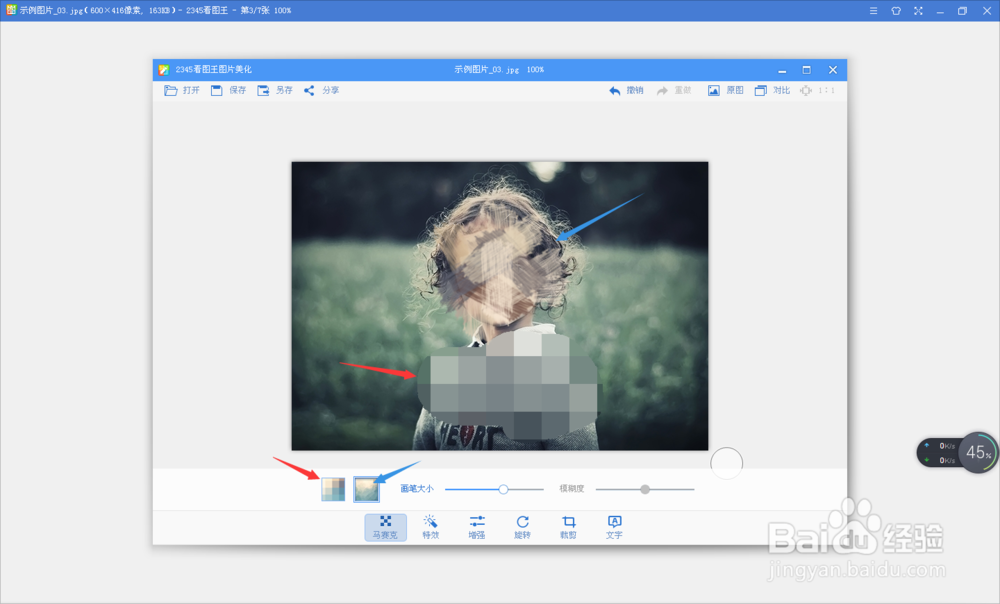Open the main menu in 2345看图王 title bar

pos(874,11)
